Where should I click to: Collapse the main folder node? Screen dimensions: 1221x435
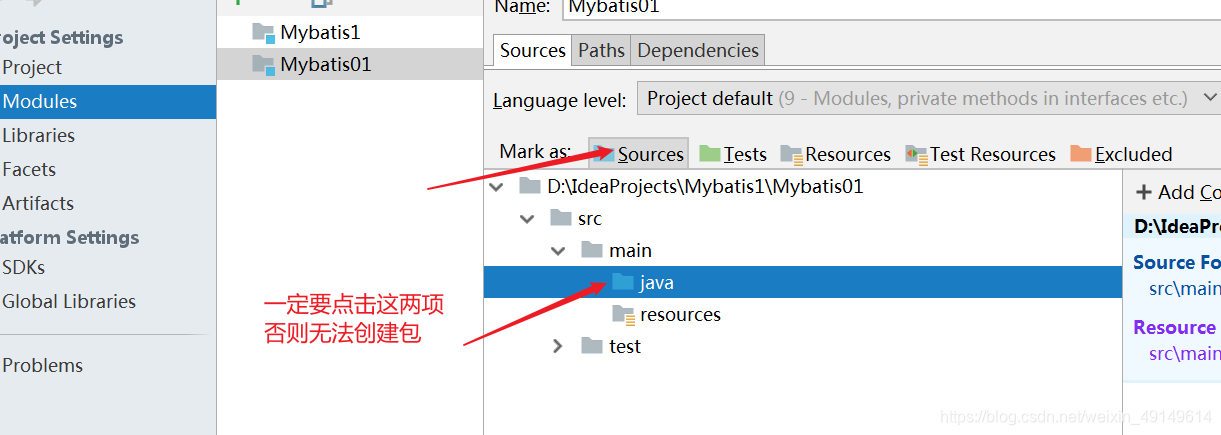click(x=558, y=250)
